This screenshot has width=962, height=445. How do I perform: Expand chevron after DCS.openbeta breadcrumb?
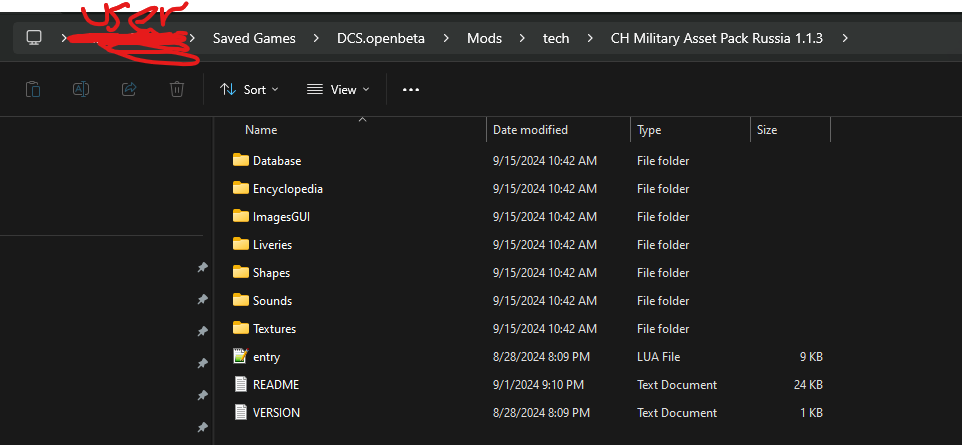[446, 38]
